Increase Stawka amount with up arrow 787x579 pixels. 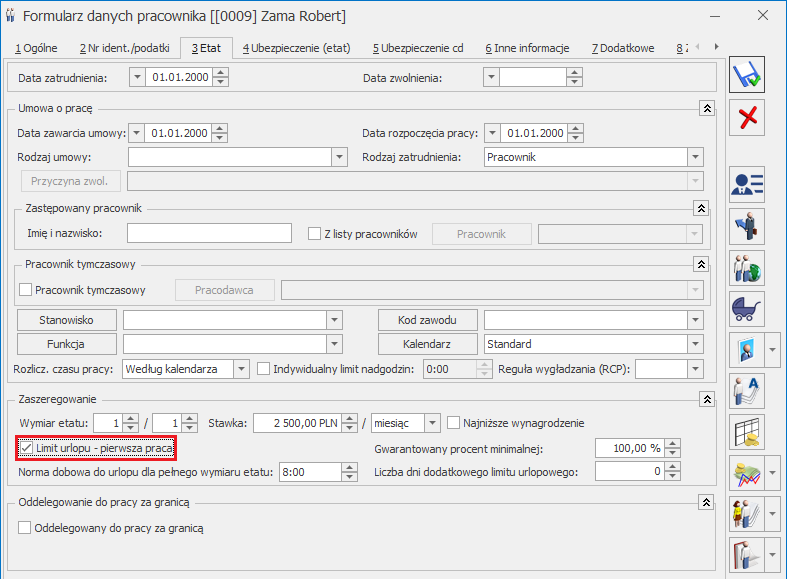click(350, 419)
